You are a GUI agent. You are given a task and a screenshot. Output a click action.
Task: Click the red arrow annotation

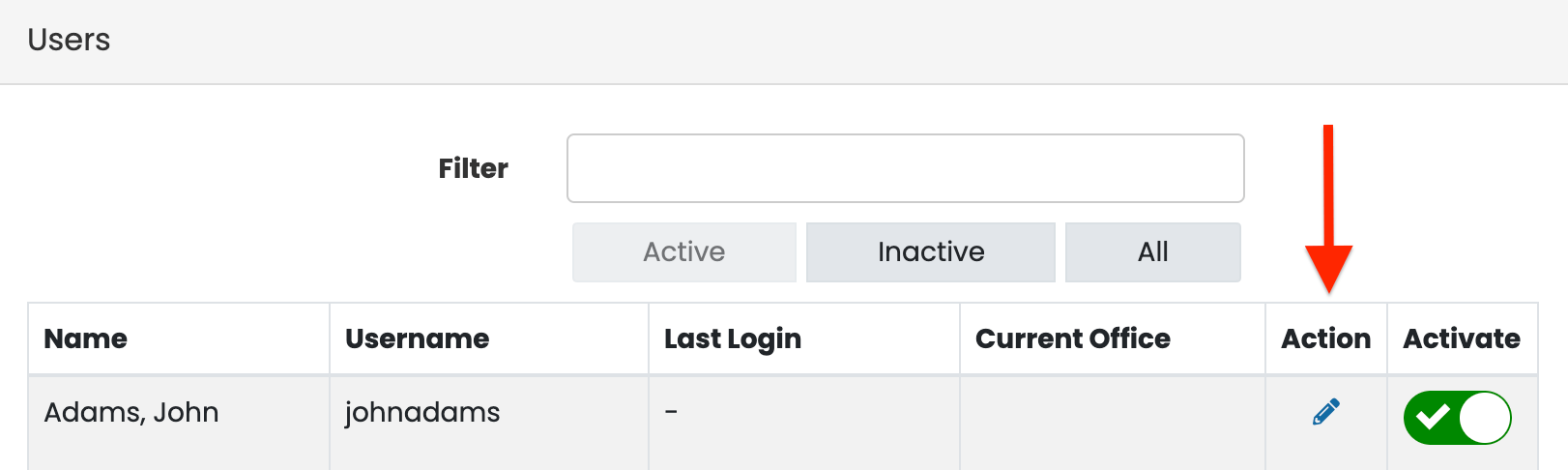pos(1328,209)
